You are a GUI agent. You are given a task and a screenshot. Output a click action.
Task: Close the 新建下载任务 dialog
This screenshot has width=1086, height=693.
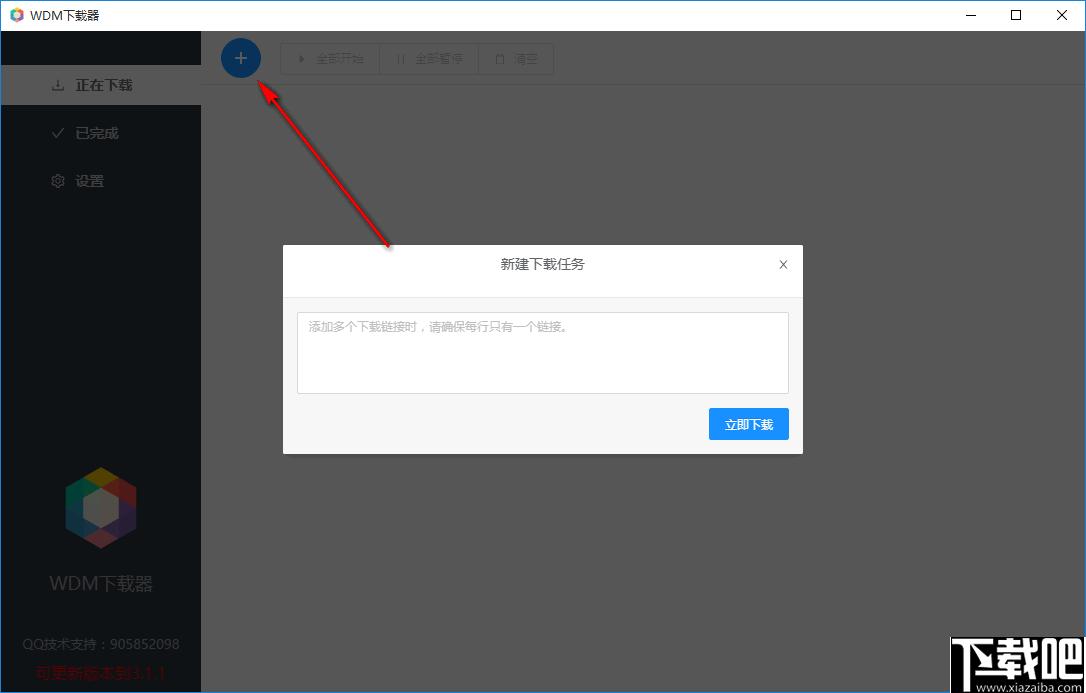coord(783,264)
